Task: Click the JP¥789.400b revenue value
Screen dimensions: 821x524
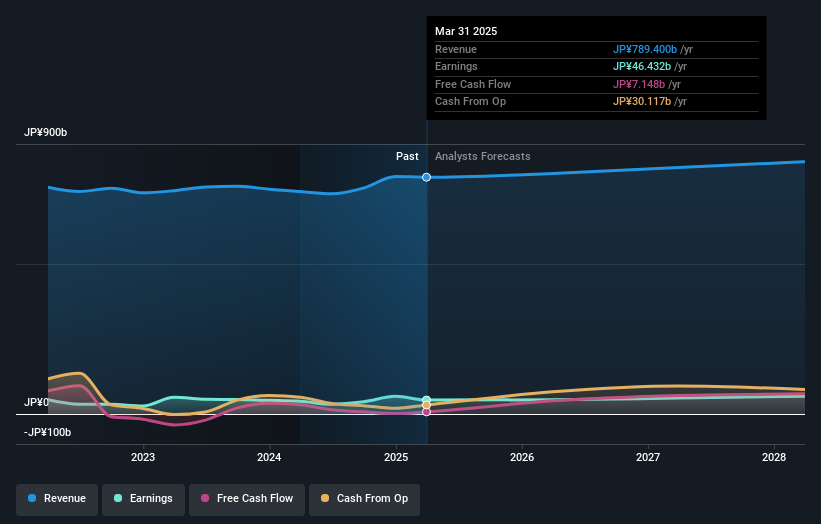Action: pyautogui.click(x=645, y=49)
